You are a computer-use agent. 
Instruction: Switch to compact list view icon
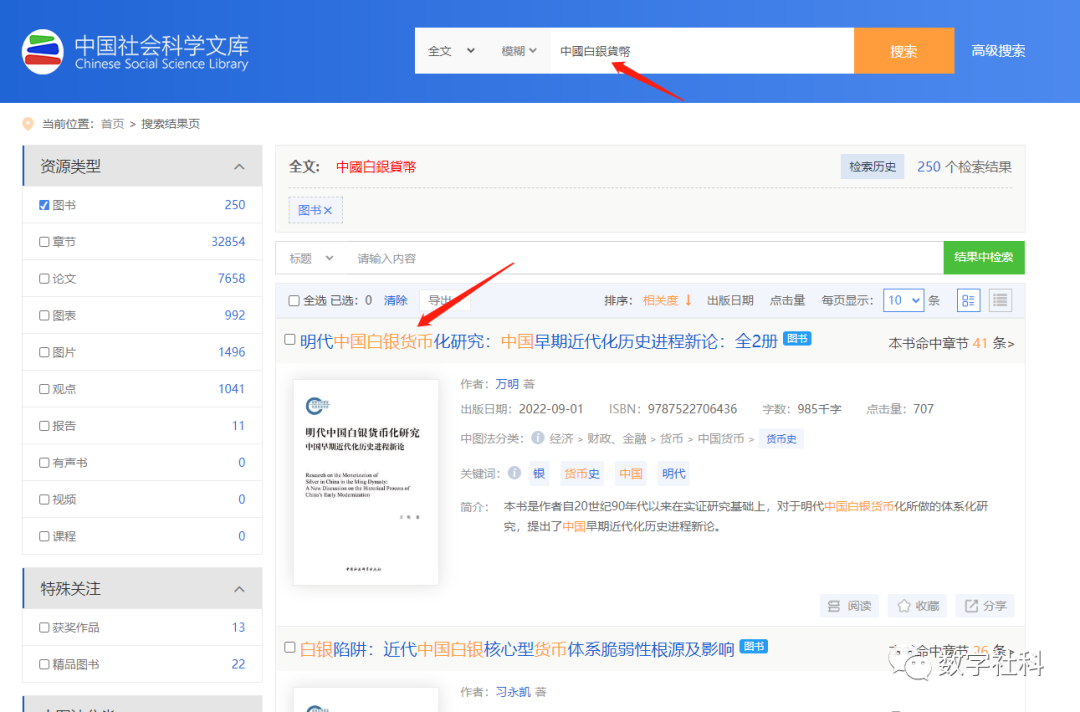(1000, 300)
